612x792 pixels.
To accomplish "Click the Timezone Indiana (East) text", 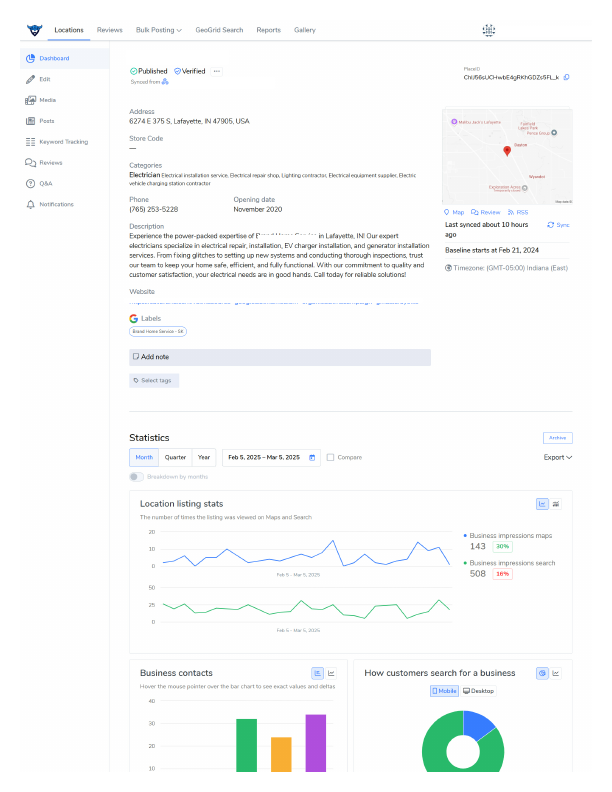I will (506, 268).
